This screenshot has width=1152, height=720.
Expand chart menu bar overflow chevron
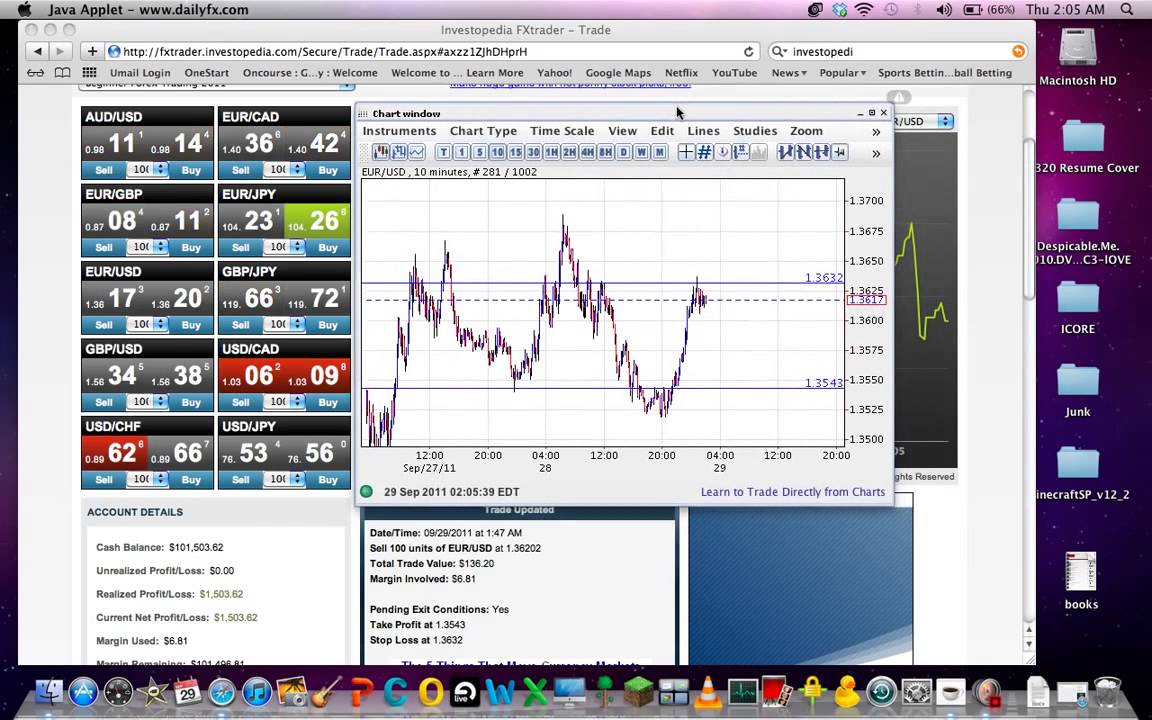[876, 132]
